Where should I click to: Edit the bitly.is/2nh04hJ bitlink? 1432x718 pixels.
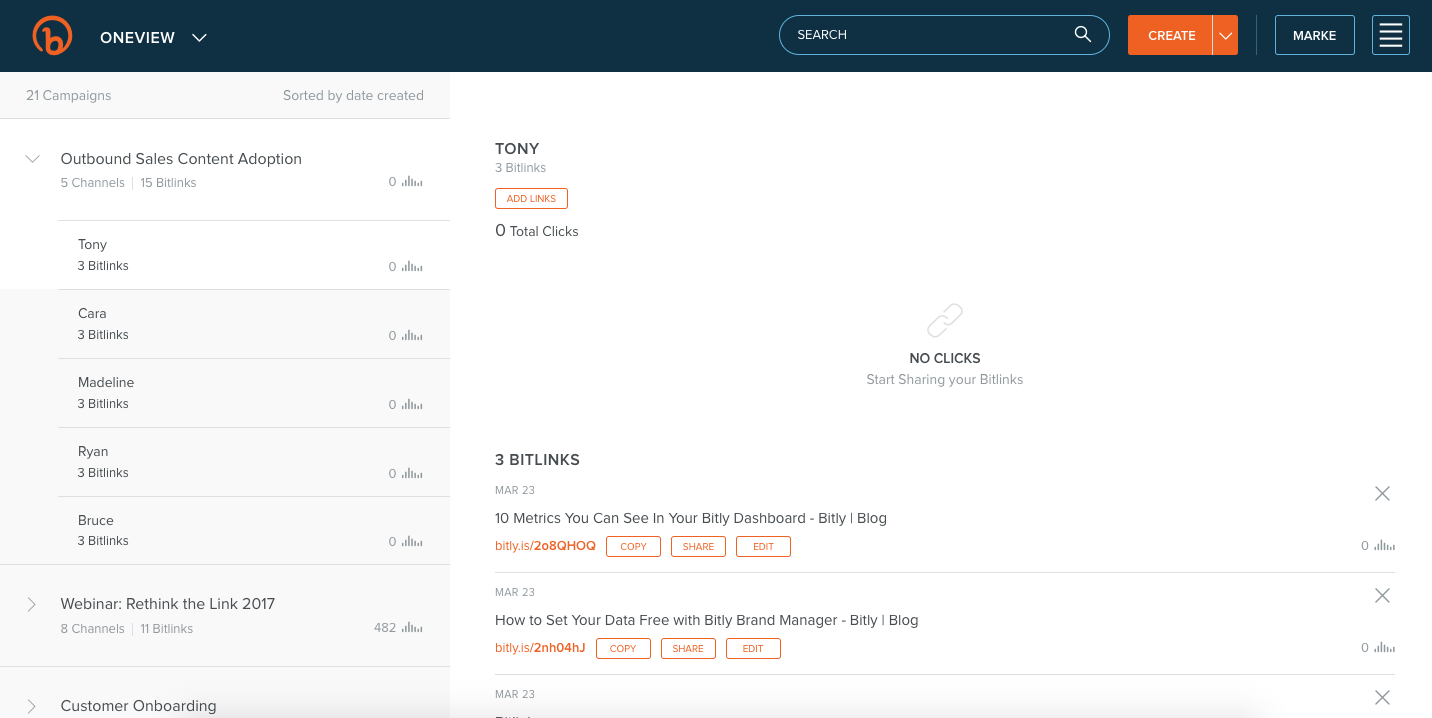click(x=753, y=649)
